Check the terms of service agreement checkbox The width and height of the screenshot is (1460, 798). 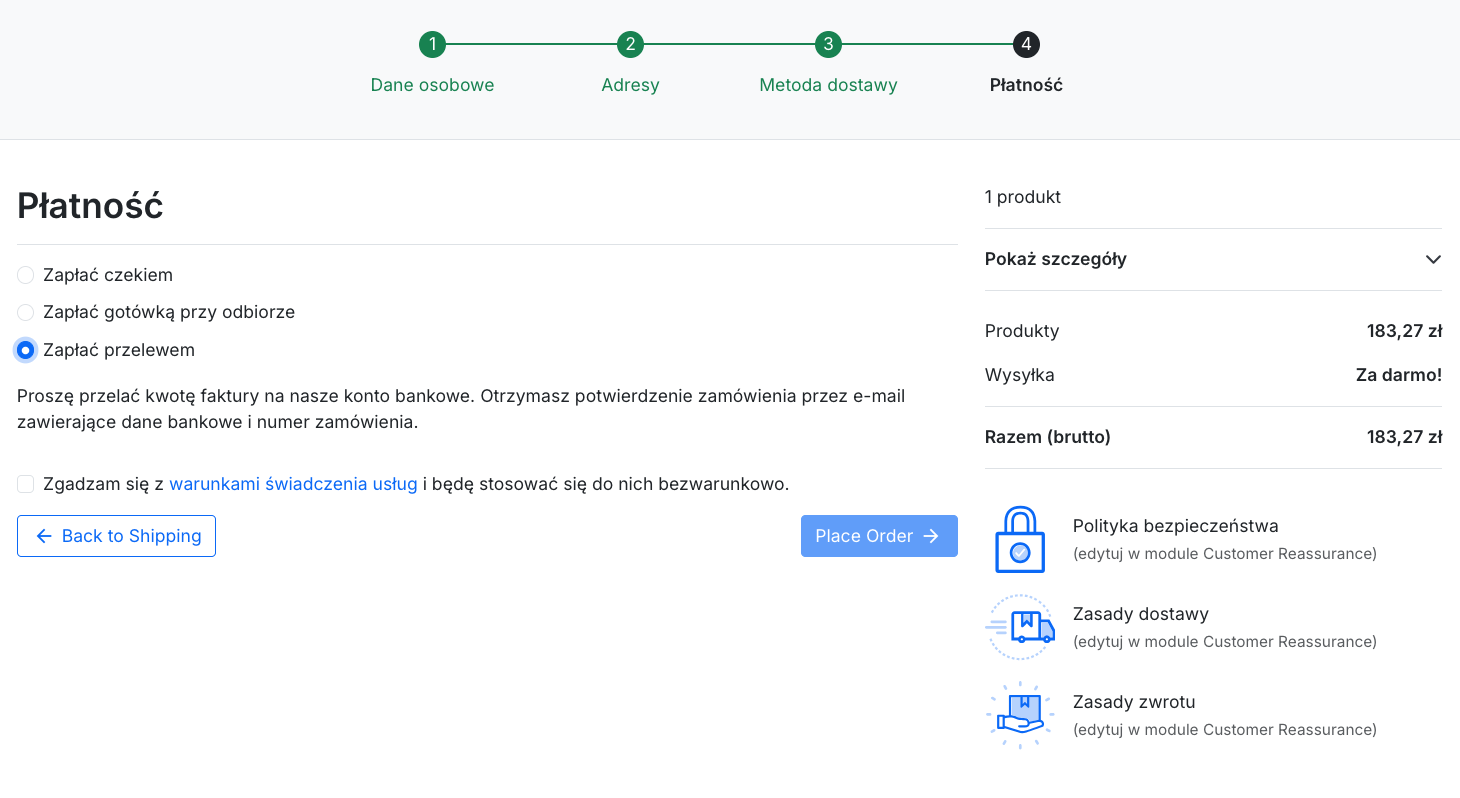click(x=26, y=484)
